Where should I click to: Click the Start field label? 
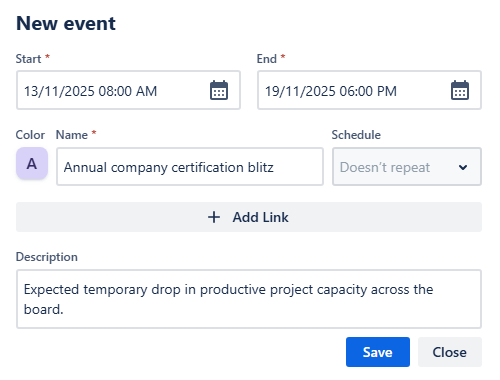(x=28, y=59)
